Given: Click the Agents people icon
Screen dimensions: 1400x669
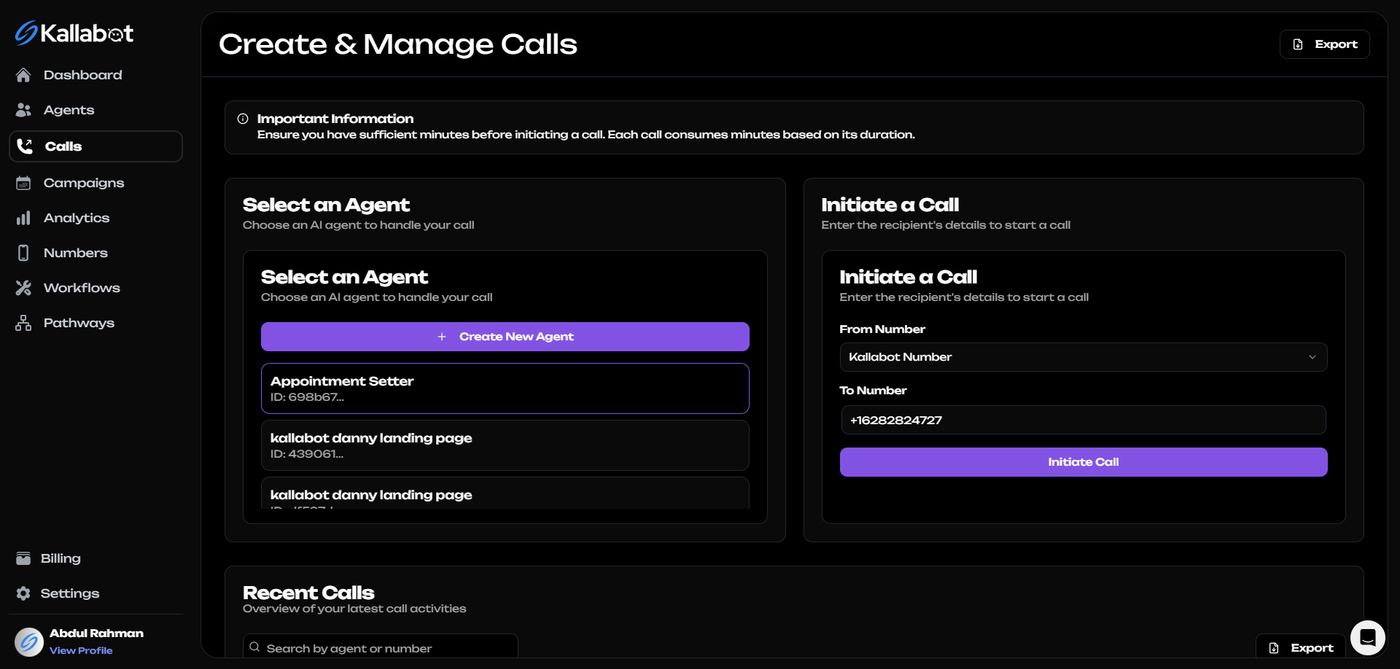Looking at the screenshot, I should coord(23,110).
